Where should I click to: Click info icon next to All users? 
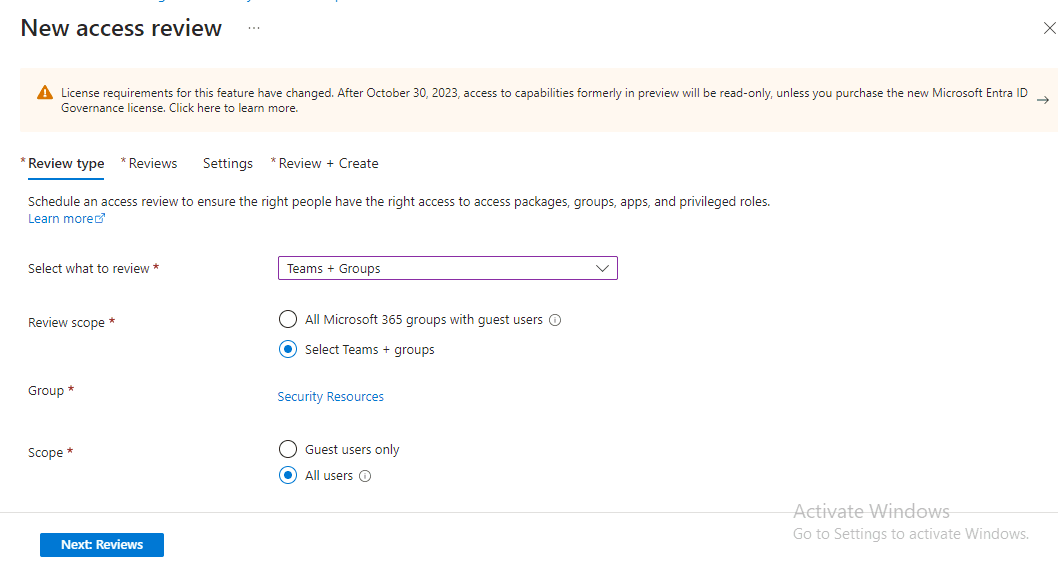pos(365,476)
